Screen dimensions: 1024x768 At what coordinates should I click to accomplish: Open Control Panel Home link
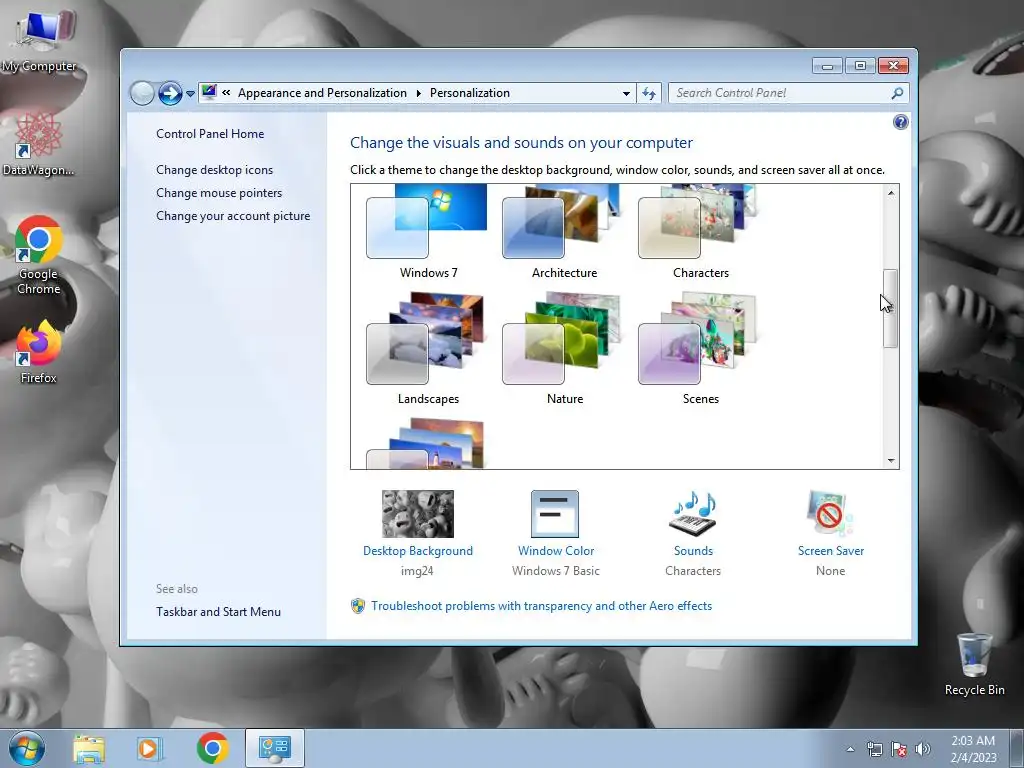(x=210, y=134)
